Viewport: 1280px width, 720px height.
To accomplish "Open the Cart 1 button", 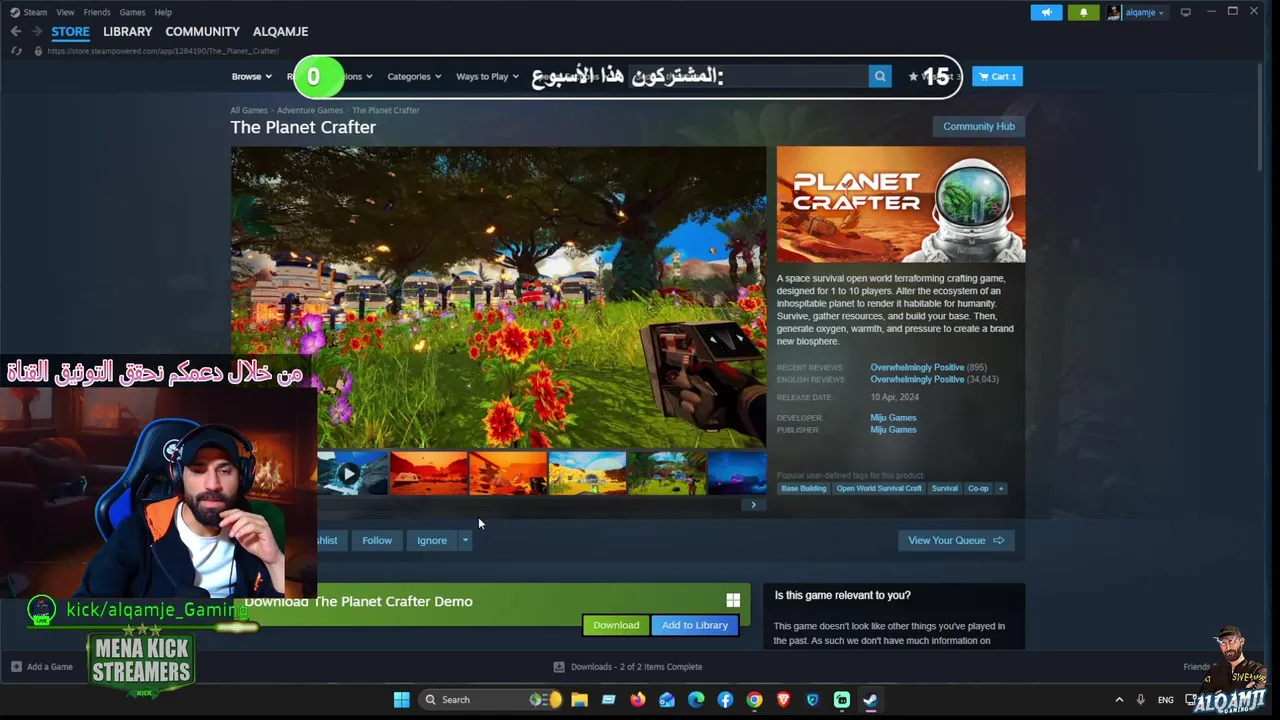I will [x=997, y=76].
